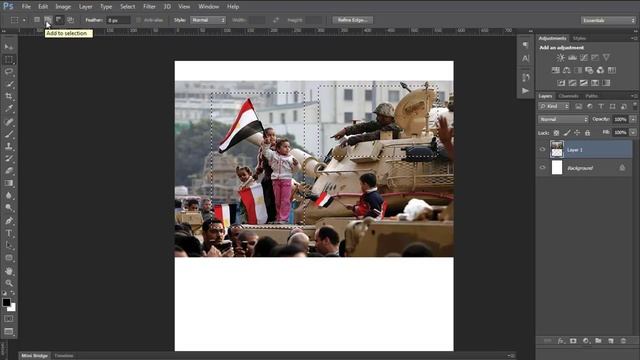Click the Refine Edge button
The height and width of the screenshot is (360, 640).
point(353,20)
